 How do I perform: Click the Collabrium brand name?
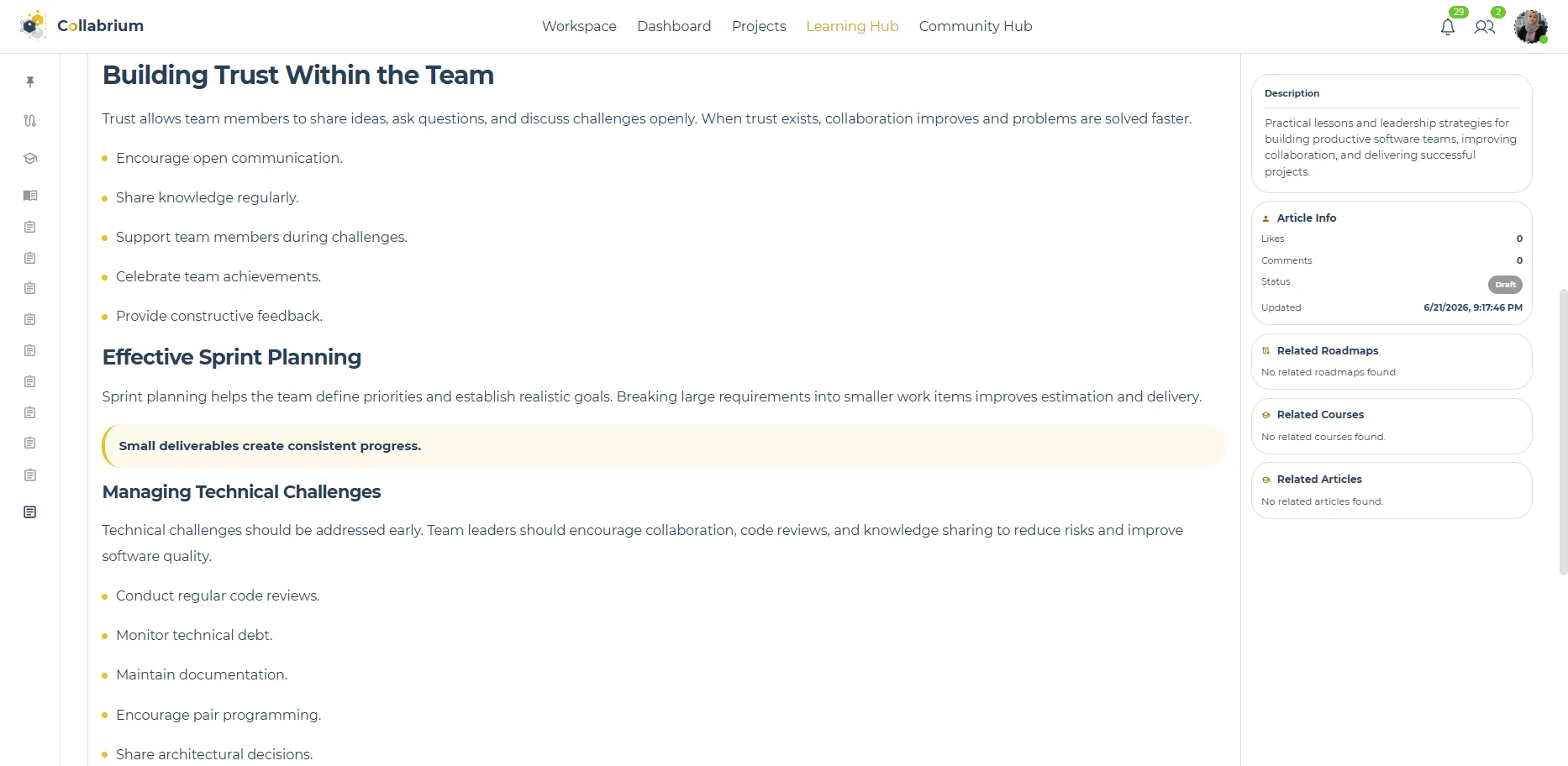(x=100, y=26)
